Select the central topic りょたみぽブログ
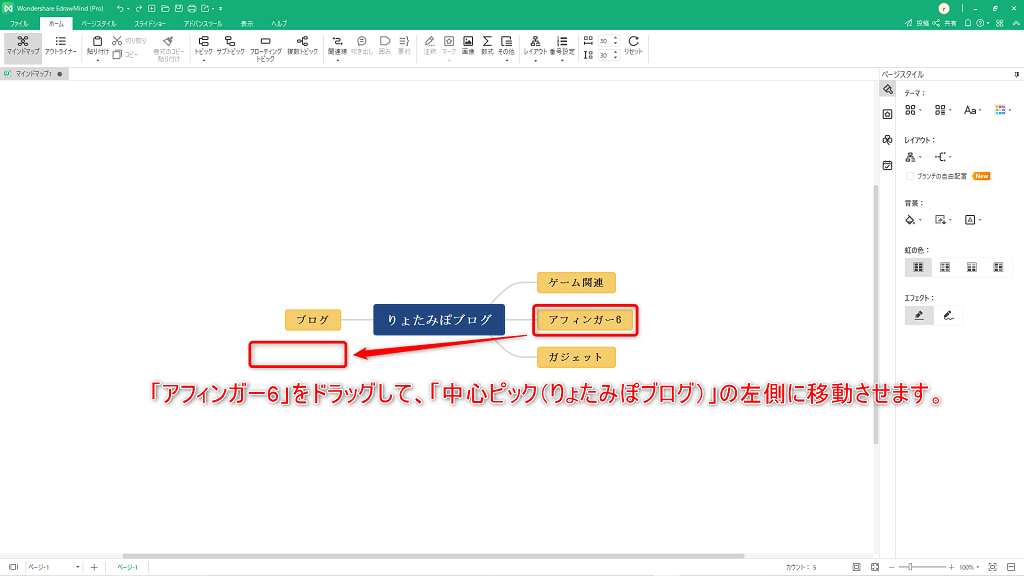Screen dimensions: 1024x576 point(439,320)
